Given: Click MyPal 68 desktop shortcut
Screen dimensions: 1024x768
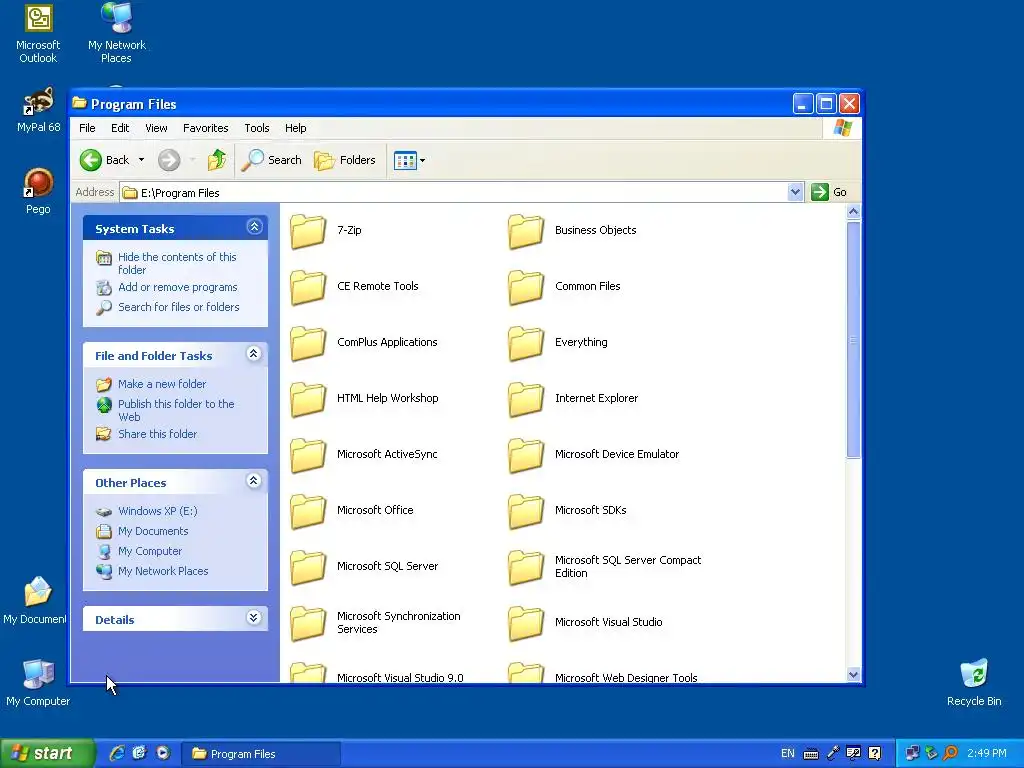Looking at the screenshot, I should [x=38, y=110].
